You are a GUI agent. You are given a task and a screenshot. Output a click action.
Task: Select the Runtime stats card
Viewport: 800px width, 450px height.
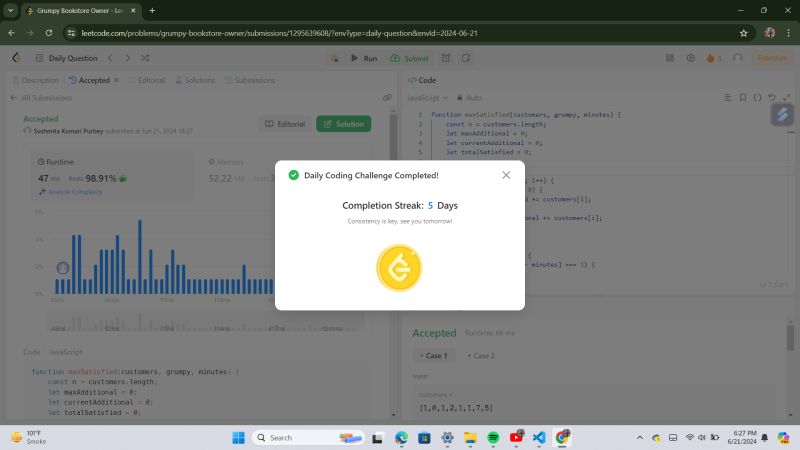click(x=112, y=176)
